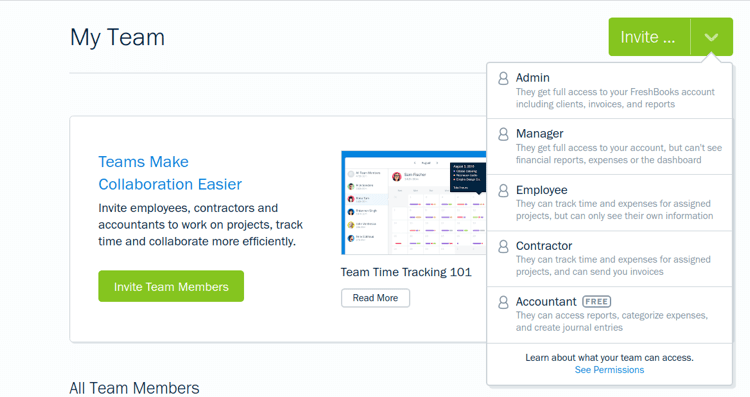This screenshot has height=397, width=750.
Task: Select the Admin role option
Action: click(x=609, y=91)
